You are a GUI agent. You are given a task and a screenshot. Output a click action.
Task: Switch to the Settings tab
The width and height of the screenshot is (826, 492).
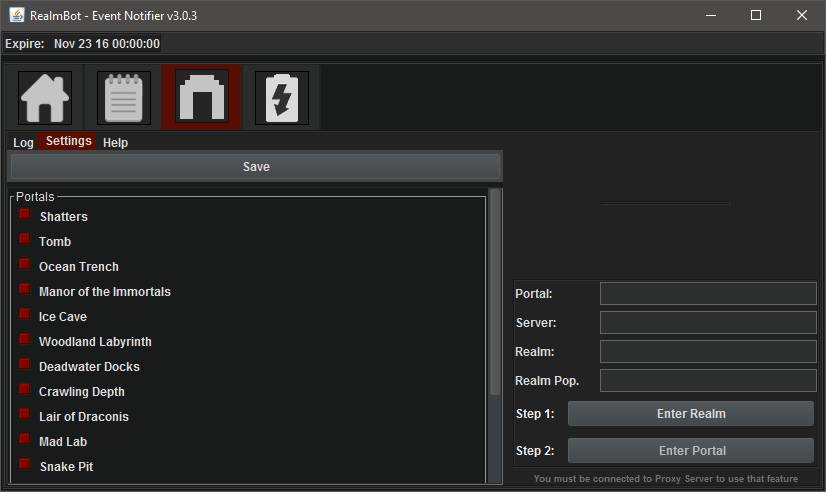point(68,141)
